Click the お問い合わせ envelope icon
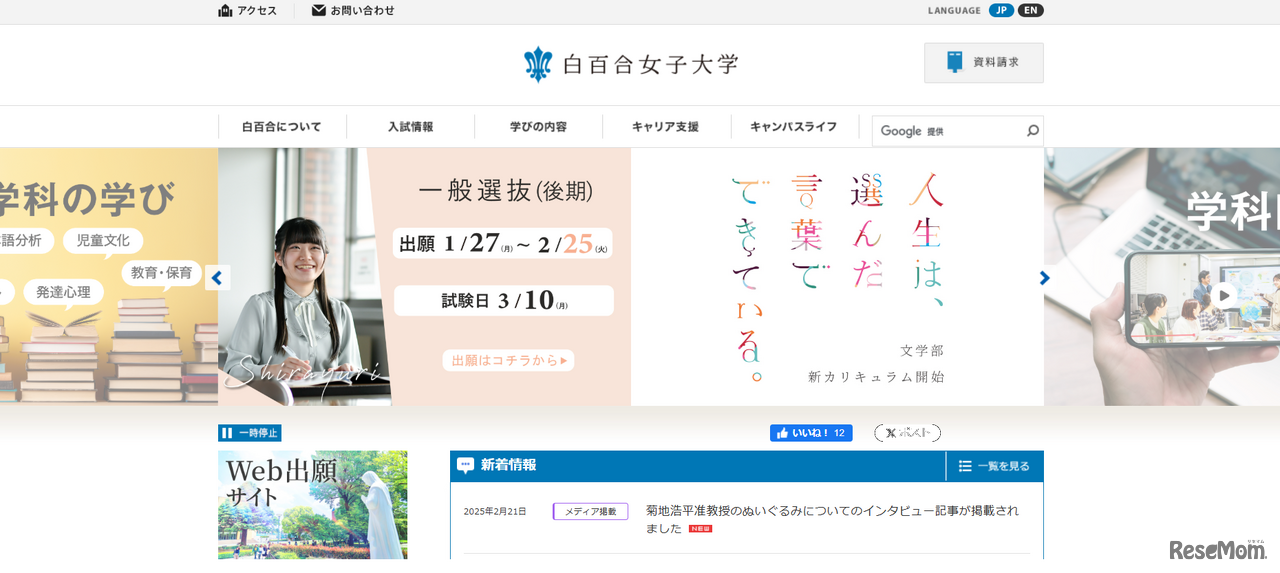Screen dimensions: 1280x573 click(319, 11)
